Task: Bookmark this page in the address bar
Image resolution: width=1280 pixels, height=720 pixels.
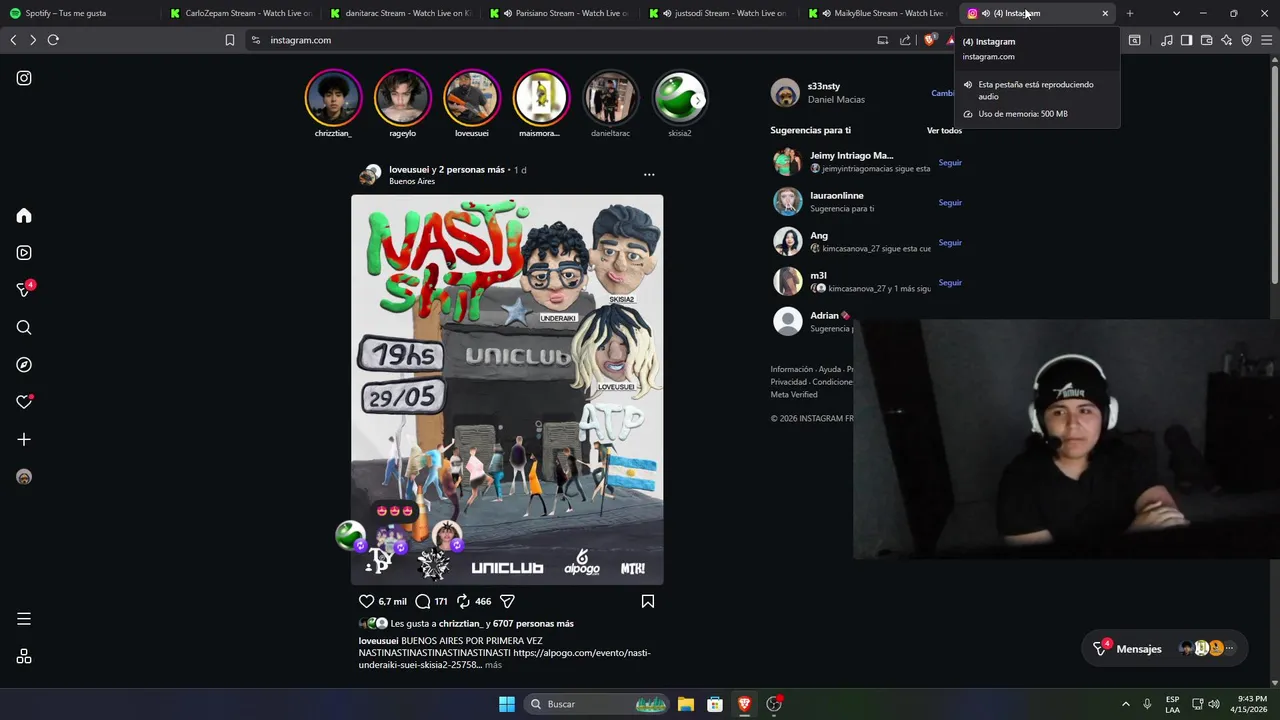Action: (x=230, y=40)
